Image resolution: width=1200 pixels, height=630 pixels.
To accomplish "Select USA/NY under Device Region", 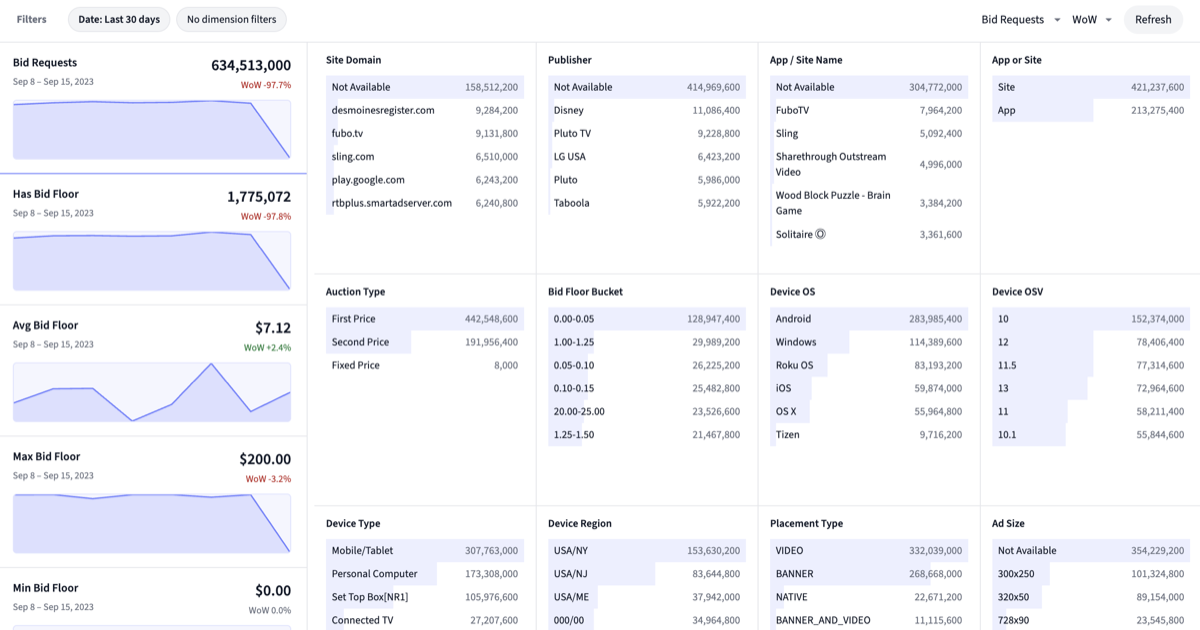I will [x=646, y=550].
